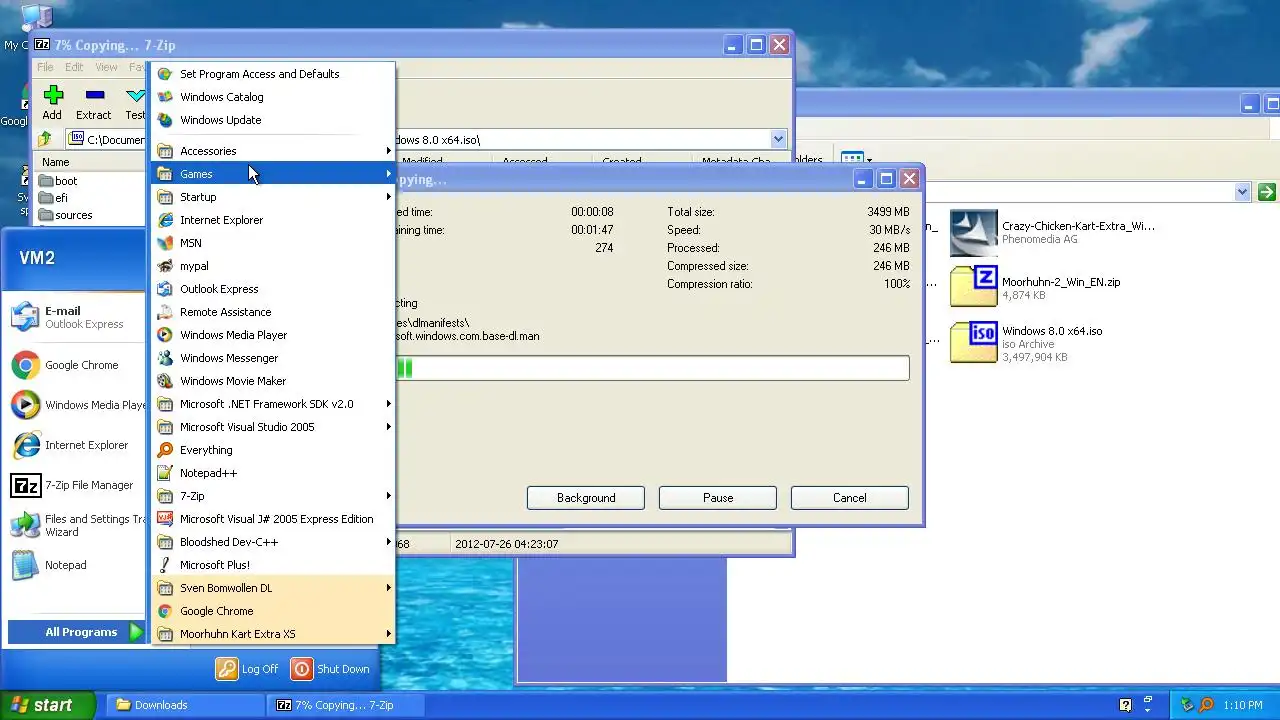
Task: Expand Bloodshed Dev-C++ submenu
Action: (x=273, y=542)
